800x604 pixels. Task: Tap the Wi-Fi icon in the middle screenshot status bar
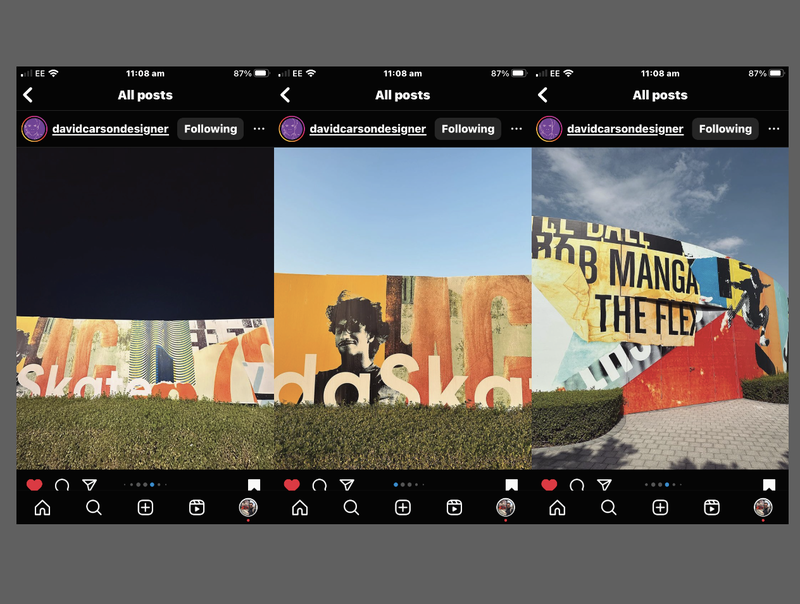pyautogui.click(x=311, y=73)
